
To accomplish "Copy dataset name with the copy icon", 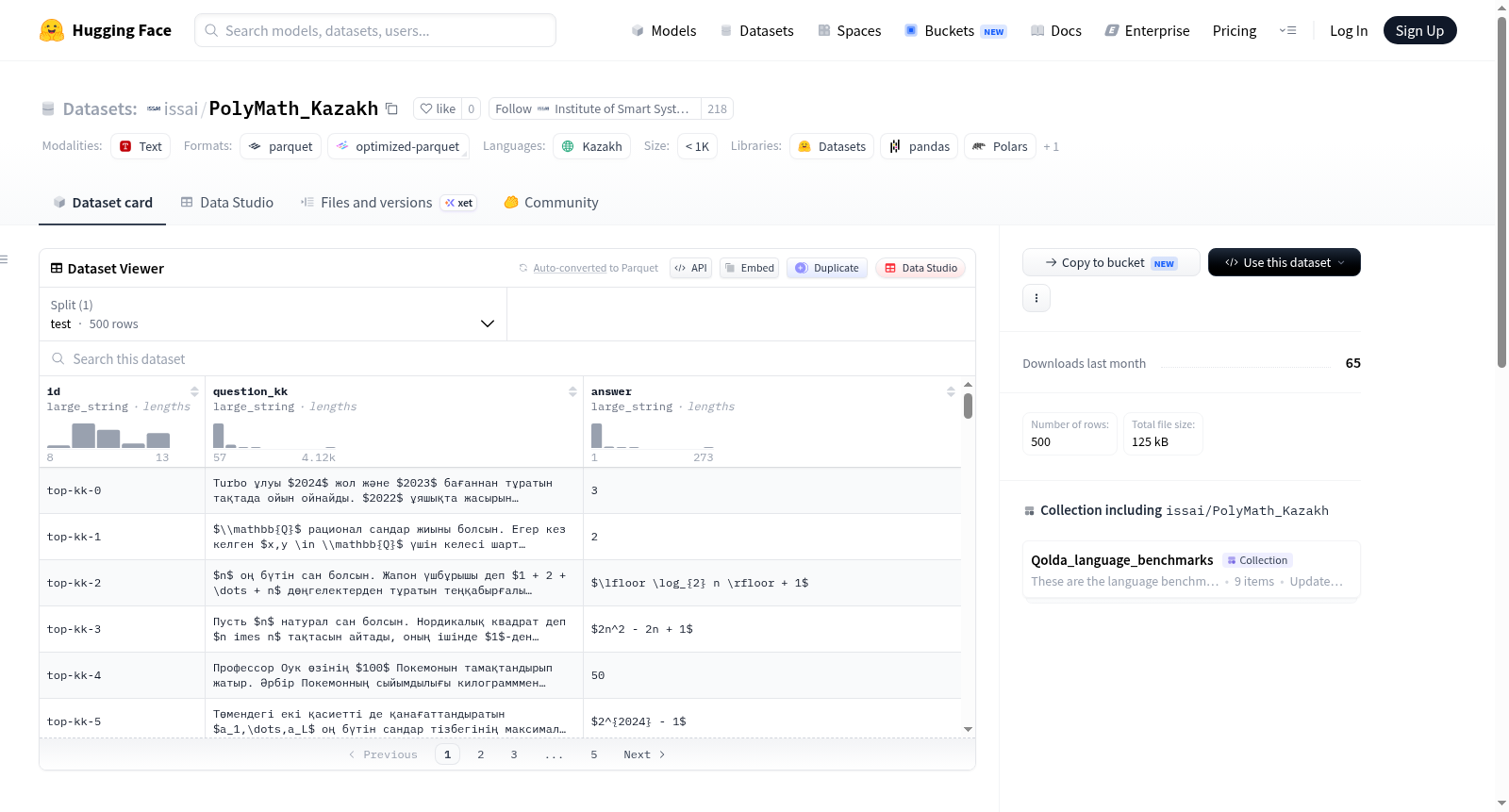I will click(x=391, y=108).
